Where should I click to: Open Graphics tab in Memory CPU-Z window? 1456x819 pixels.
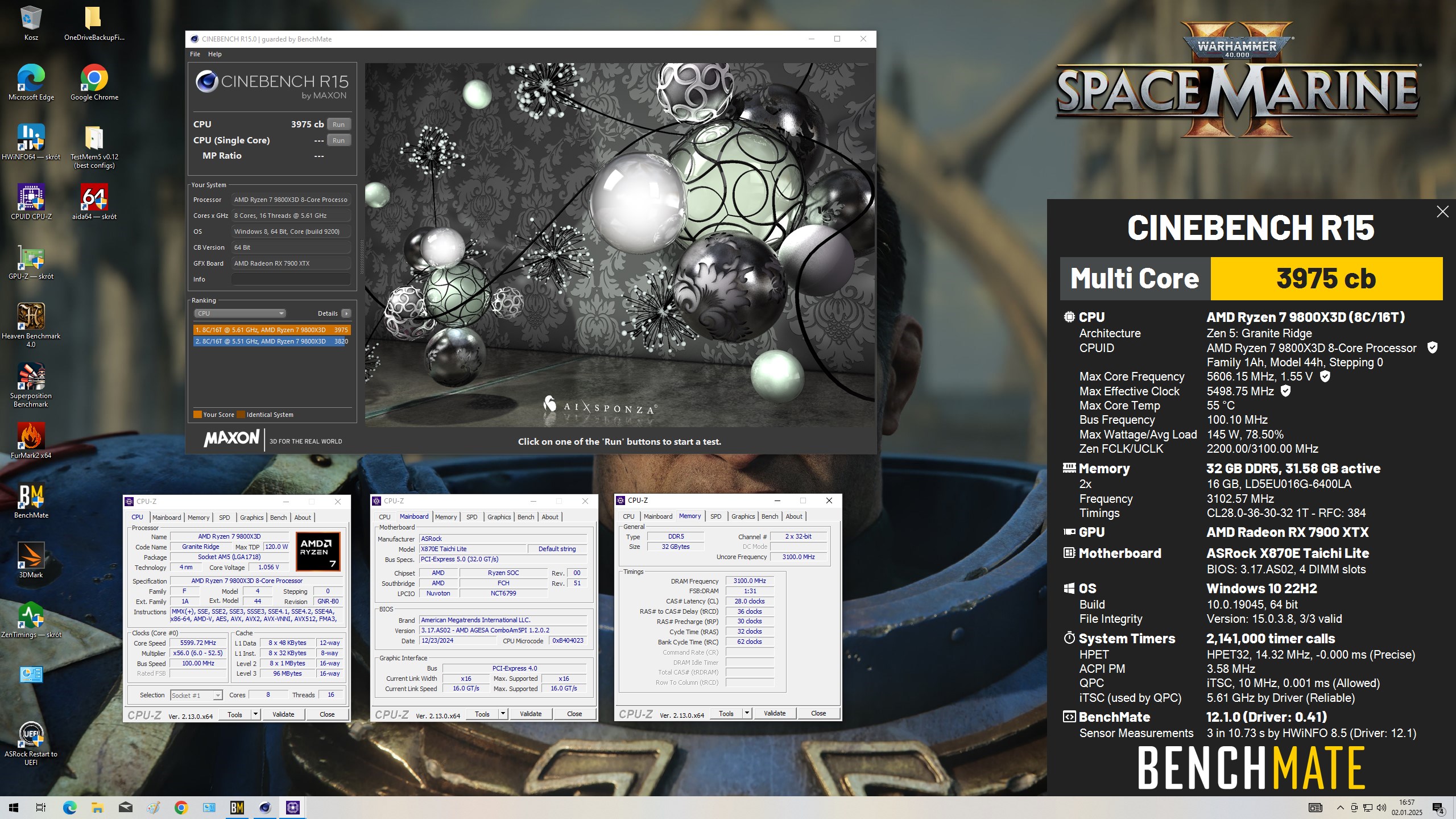click(743, 516)
